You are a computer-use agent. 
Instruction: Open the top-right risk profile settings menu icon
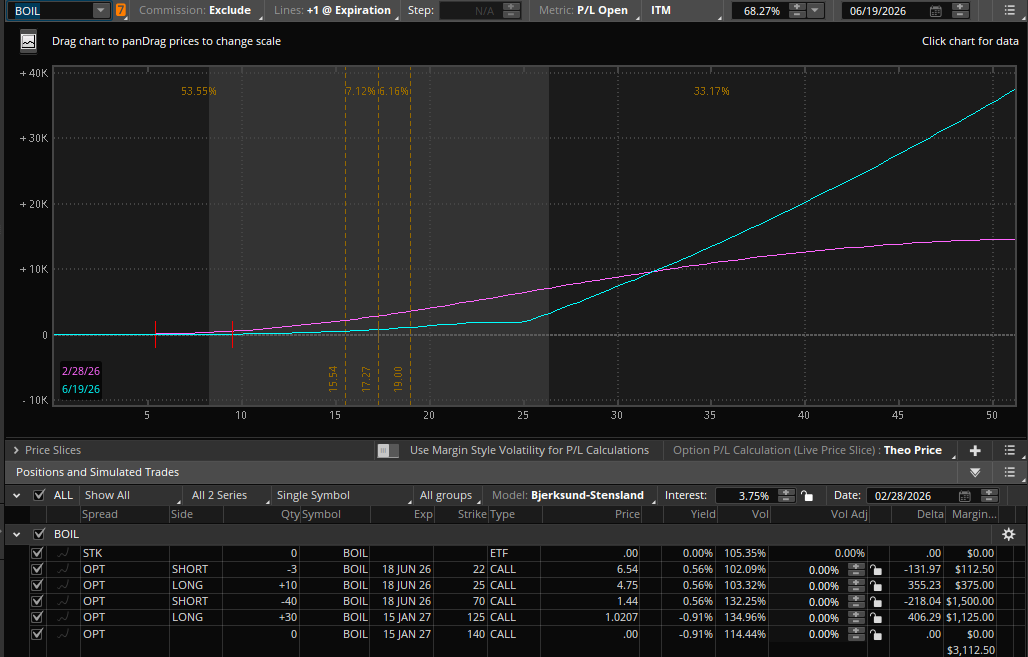coord(1009,10)
